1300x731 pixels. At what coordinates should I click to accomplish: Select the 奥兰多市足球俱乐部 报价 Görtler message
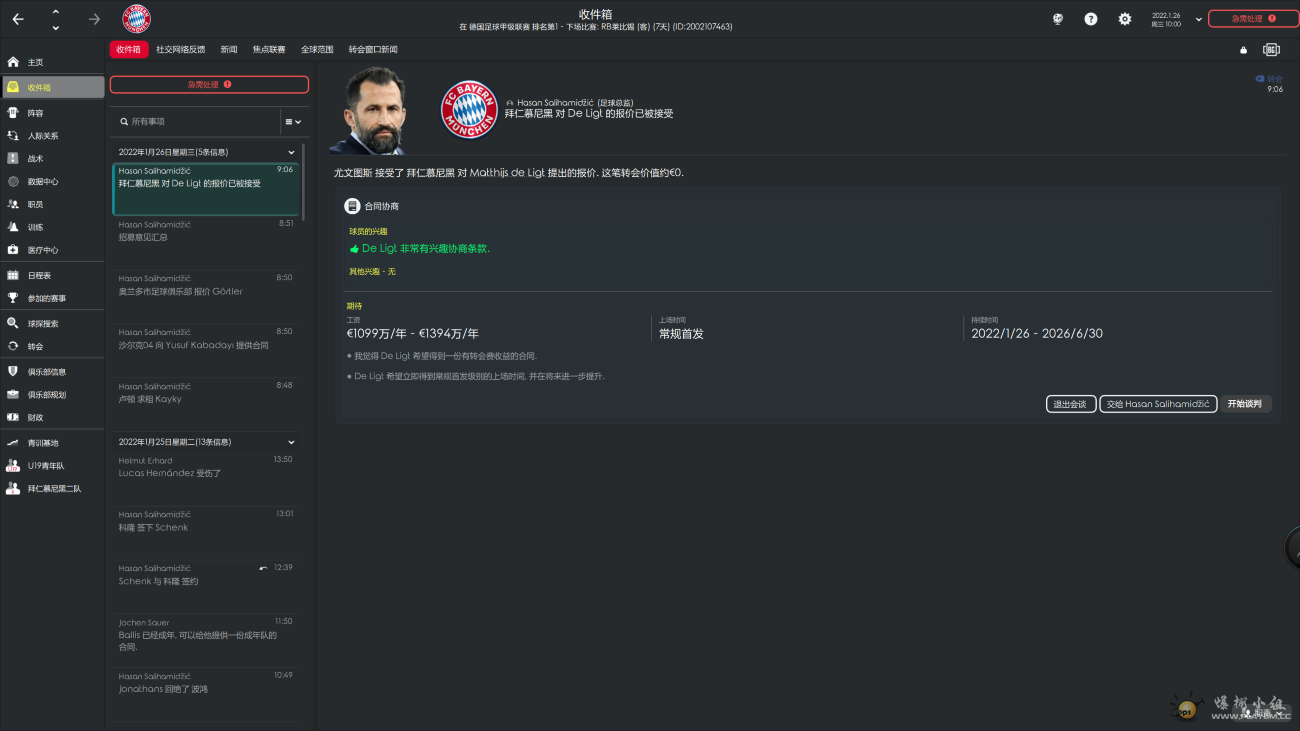pyautogui.click(x=205, y=296)
